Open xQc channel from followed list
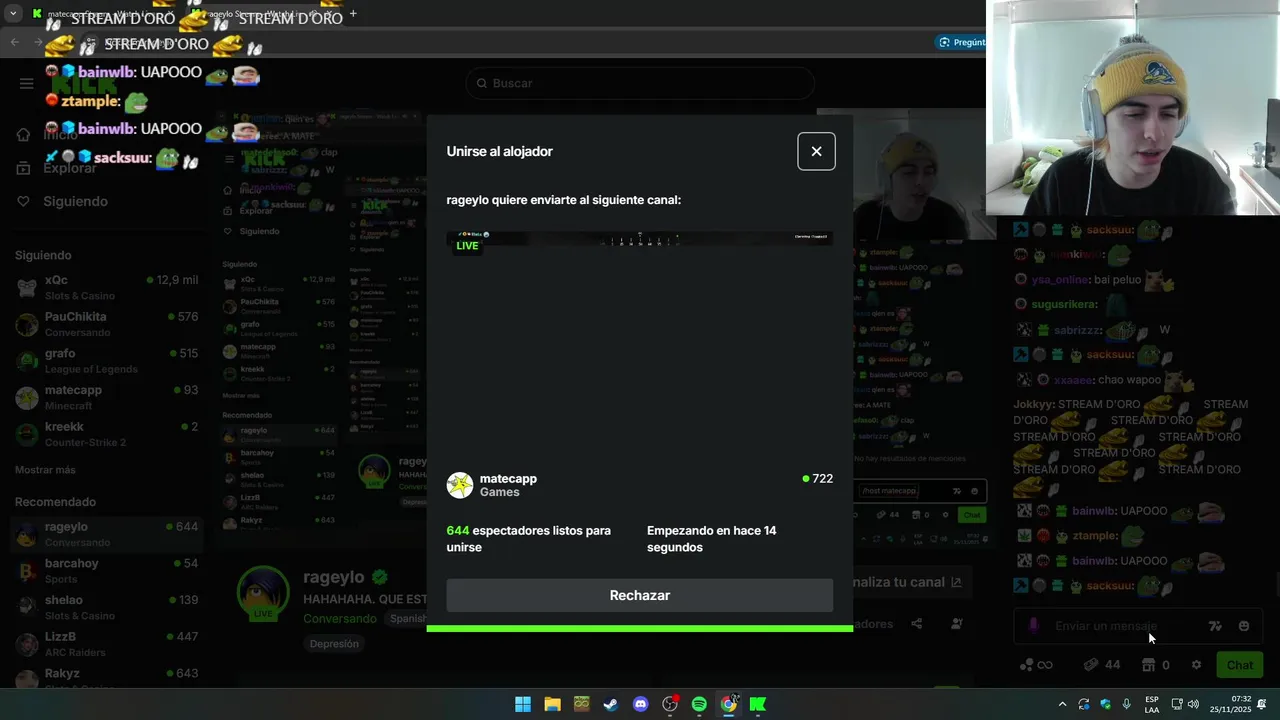 coord(106,287)
